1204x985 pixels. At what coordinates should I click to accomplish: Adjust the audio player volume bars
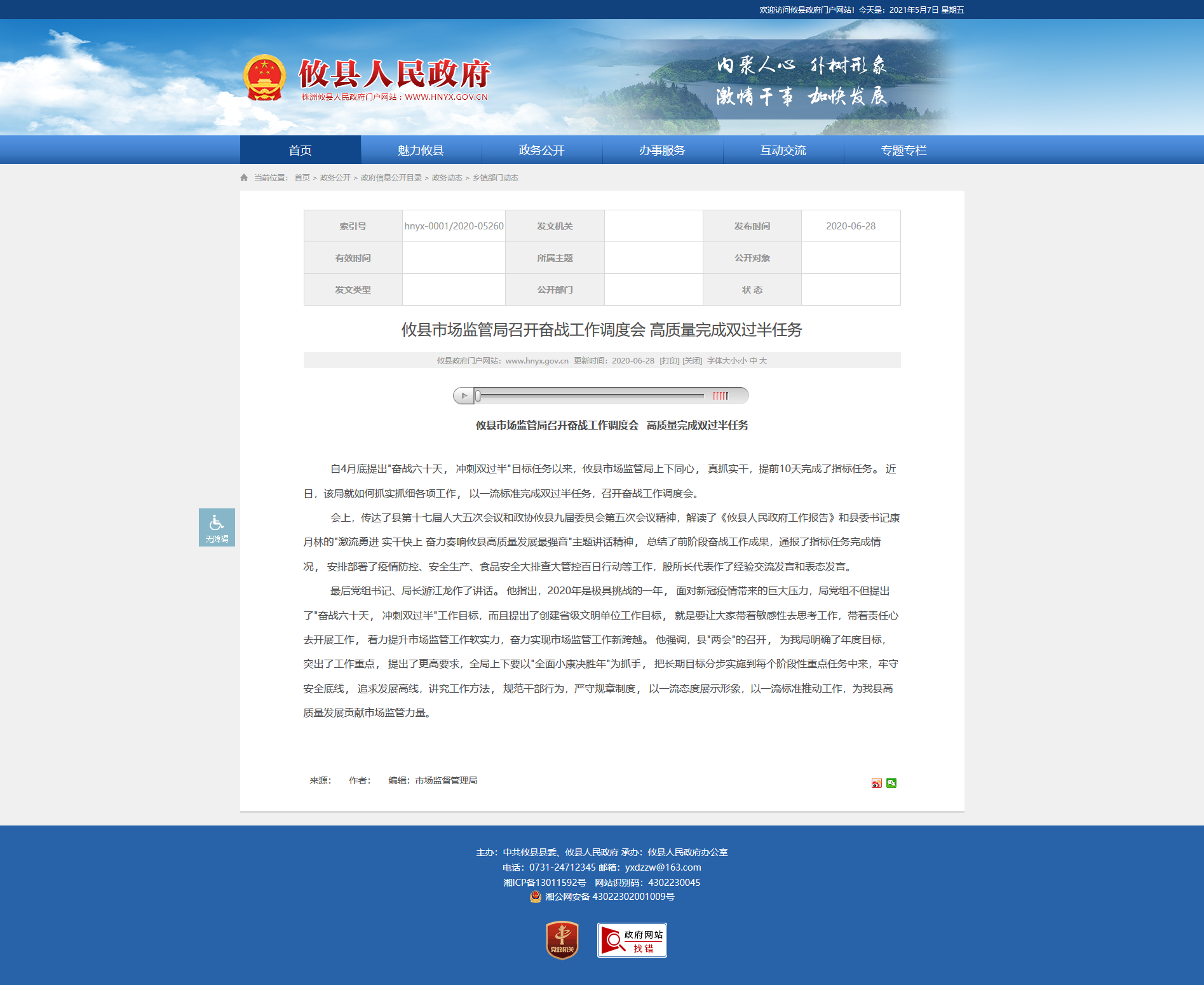[720, 396]
